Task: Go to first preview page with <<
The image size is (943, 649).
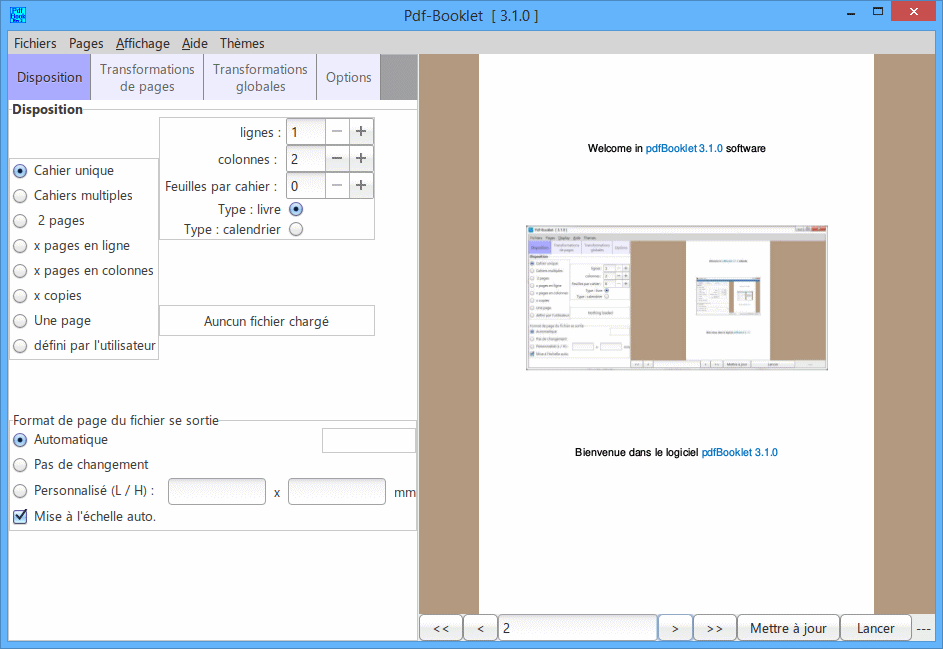Action: [441, 628]
